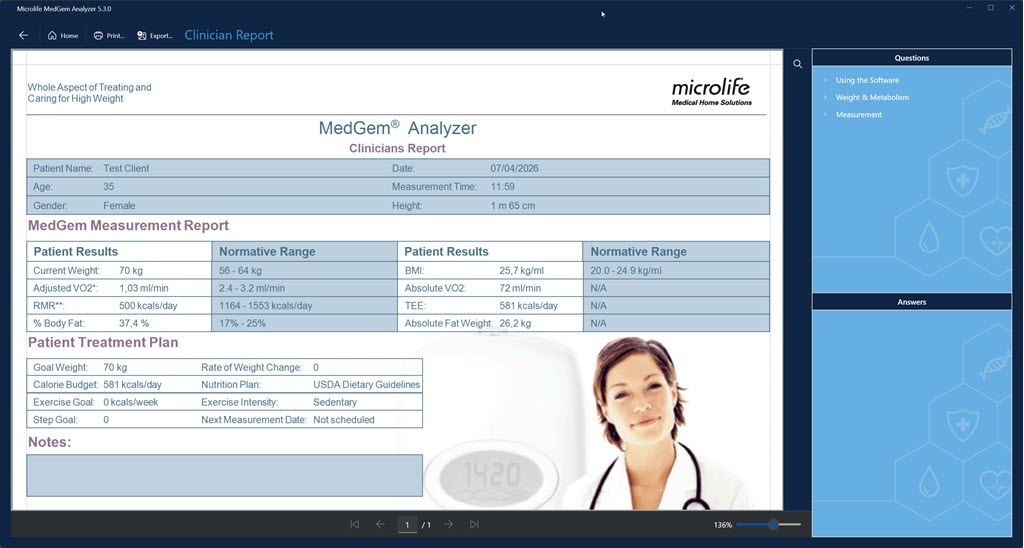This screenshot has width=1024, height=548.
Task: Select the gender value Female
Action: (120, 206)
